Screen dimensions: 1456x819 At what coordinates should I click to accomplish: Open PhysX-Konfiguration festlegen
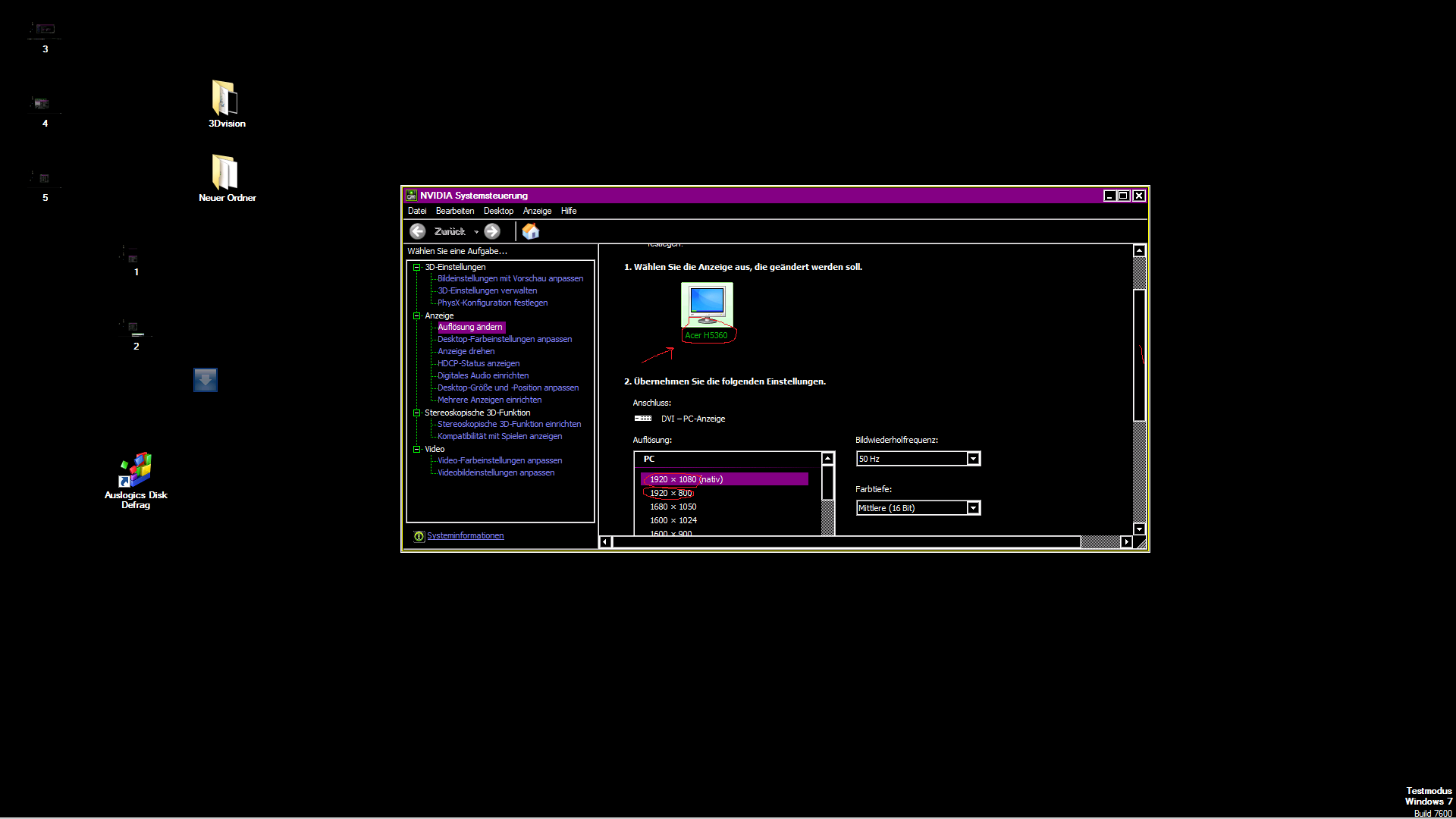[492, 303]
